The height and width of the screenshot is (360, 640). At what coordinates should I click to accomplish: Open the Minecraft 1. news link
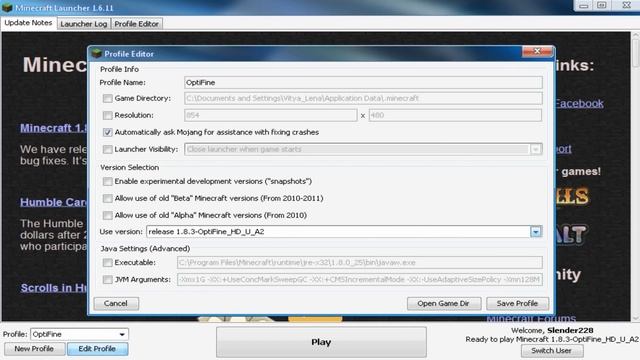(x=53, y=128)
